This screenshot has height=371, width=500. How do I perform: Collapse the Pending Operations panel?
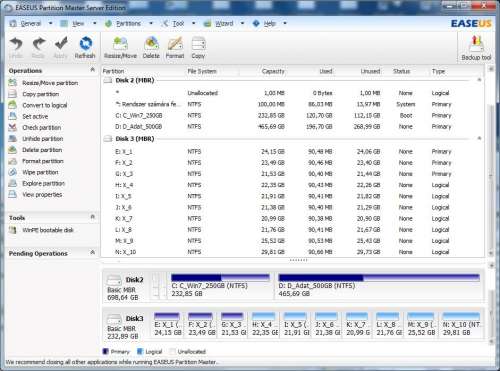[x=93, y=253]
